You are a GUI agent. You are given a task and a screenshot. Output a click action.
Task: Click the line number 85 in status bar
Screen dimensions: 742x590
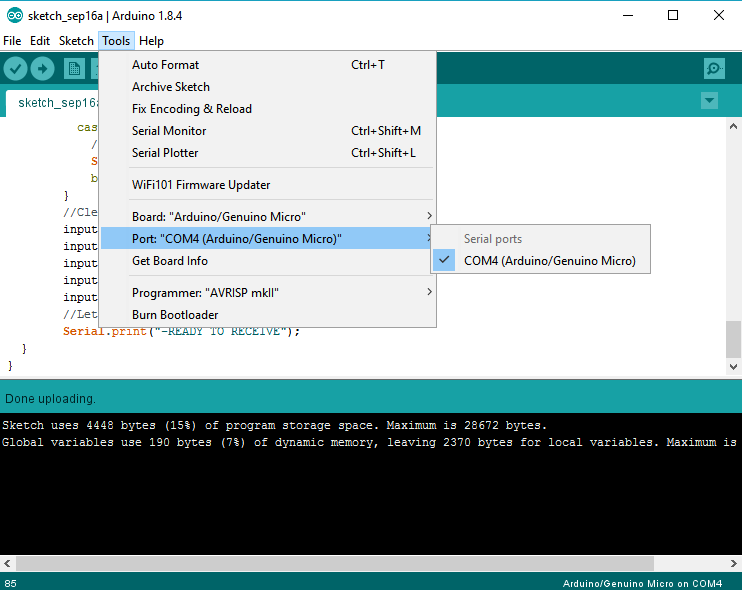(x=10, y=583)
